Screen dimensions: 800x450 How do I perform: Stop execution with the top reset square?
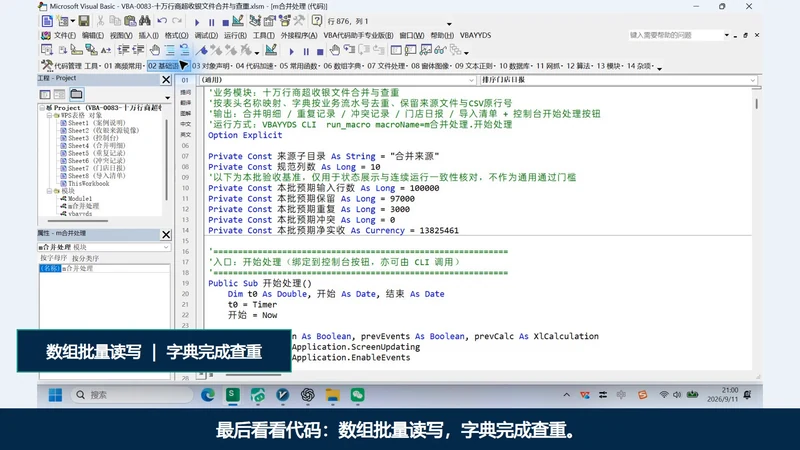coord(225,22)
